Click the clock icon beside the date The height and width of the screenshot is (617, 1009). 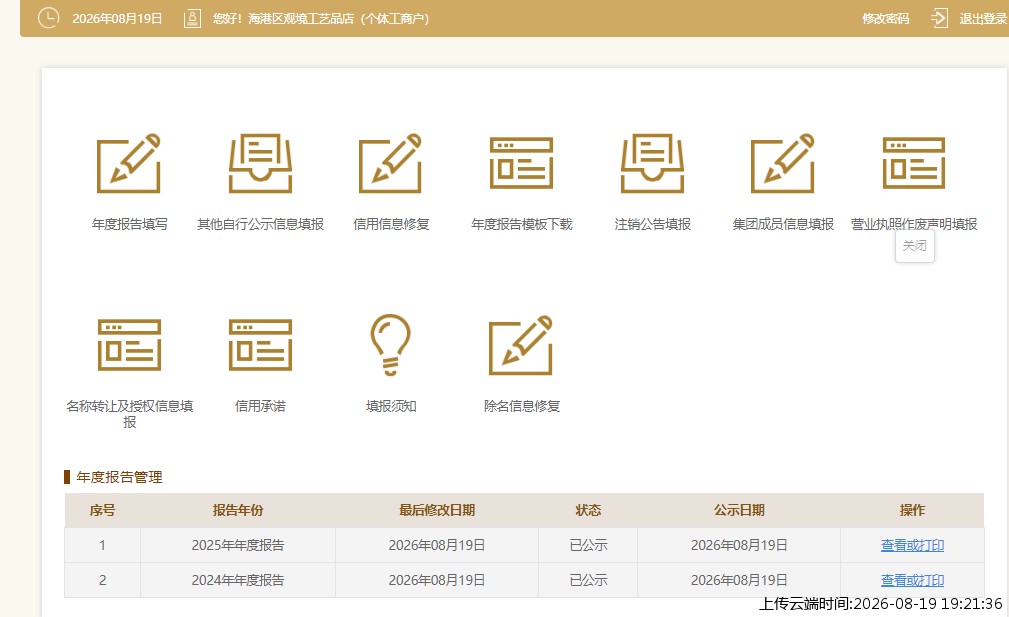(48, 18)
